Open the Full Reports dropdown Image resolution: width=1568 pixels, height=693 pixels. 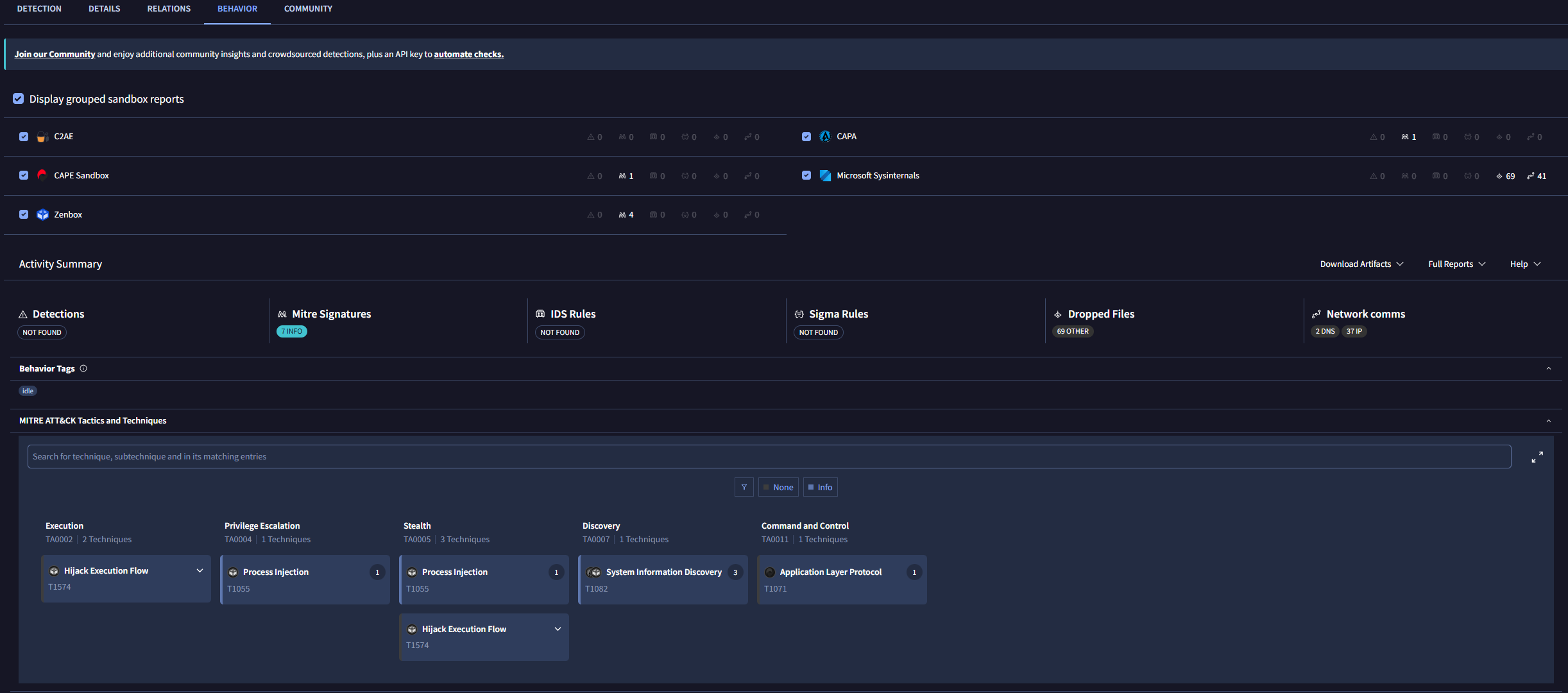pyautogui.click(x=1456, y=264)
